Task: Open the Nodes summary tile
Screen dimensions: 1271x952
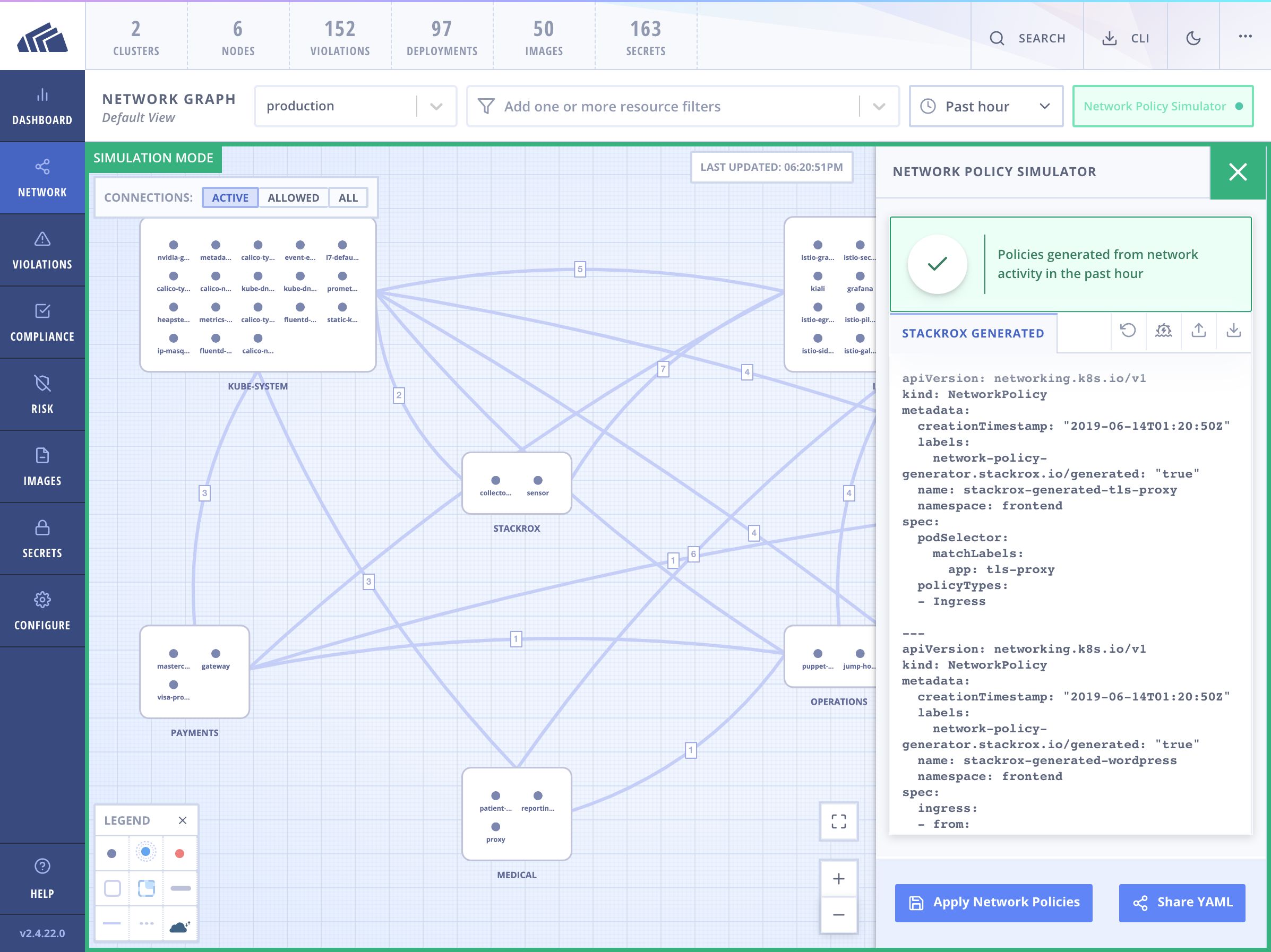Action: [x=238, y=38]
